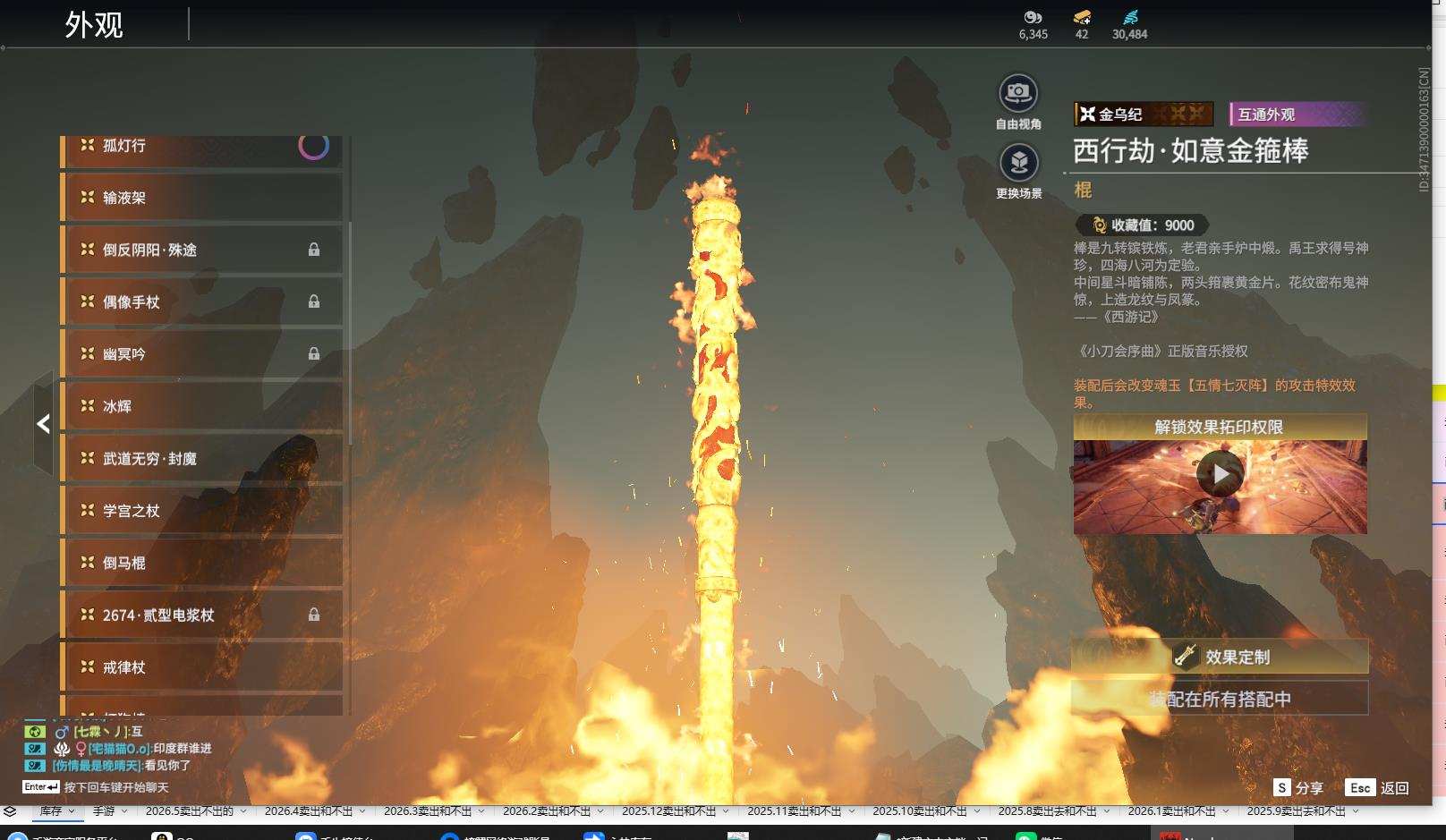
Task: Click the weapon icon beside 学宫之杖
Action: [x=88, y=510]
